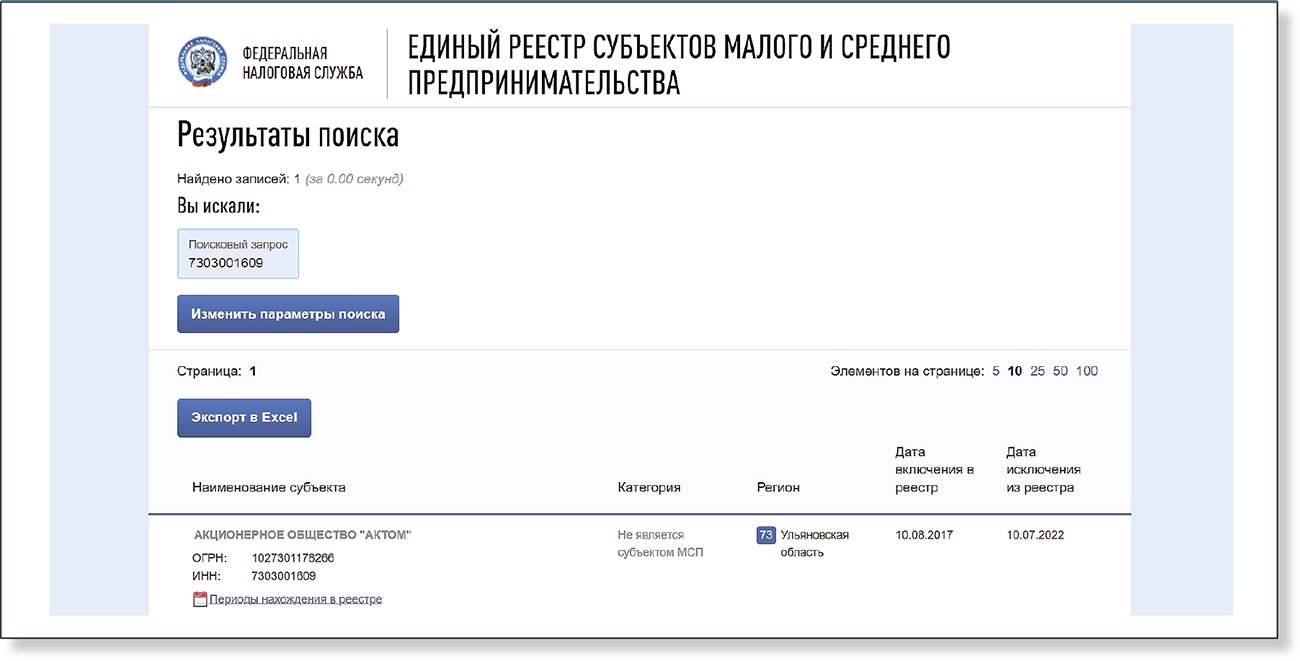Click the ОГРН number 1027301178266
Viewport: 1300px width, 661px height.
pos(293,558)
